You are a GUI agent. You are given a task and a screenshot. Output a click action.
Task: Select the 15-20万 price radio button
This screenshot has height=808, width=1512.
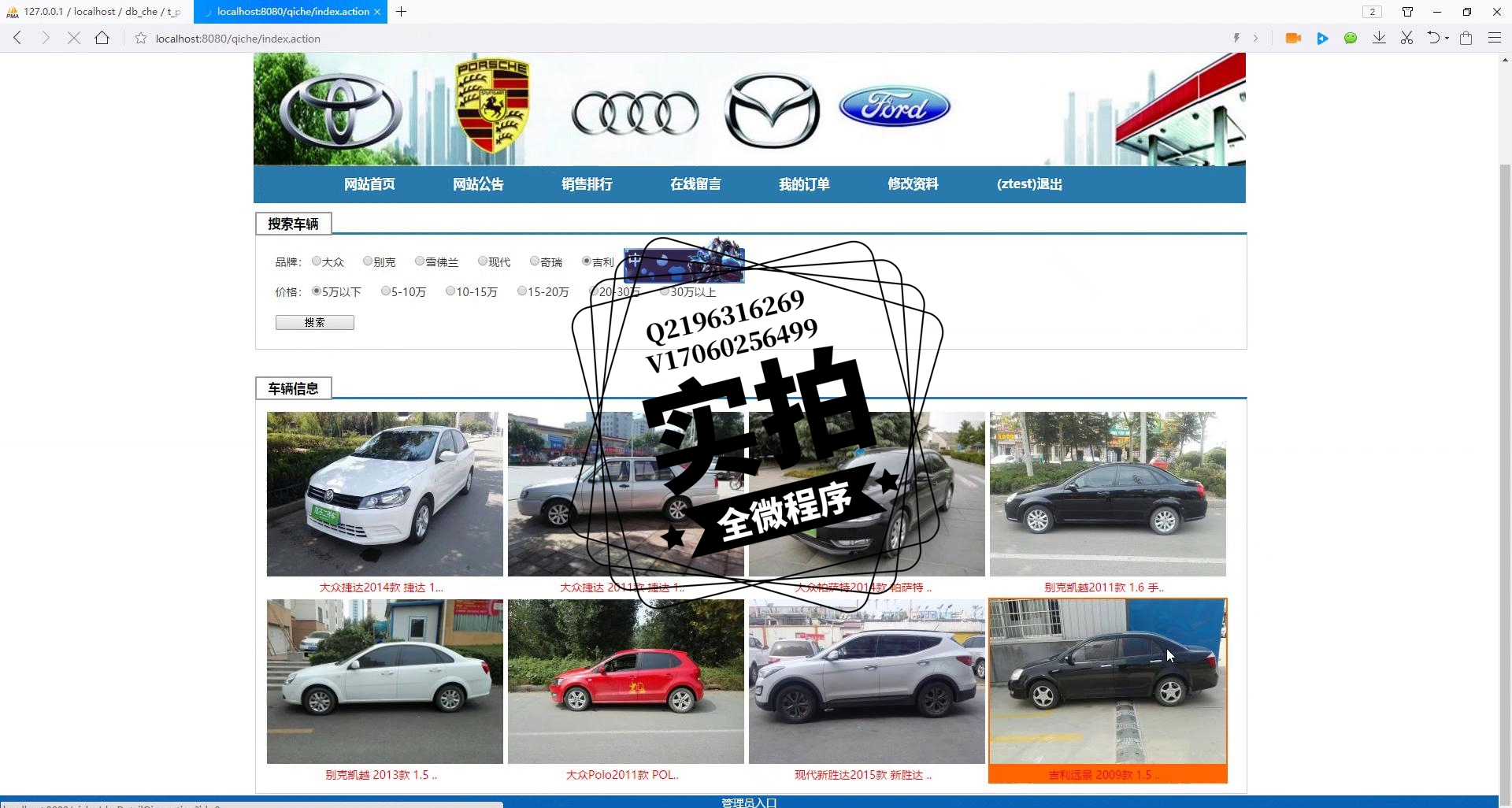[522, 291]
